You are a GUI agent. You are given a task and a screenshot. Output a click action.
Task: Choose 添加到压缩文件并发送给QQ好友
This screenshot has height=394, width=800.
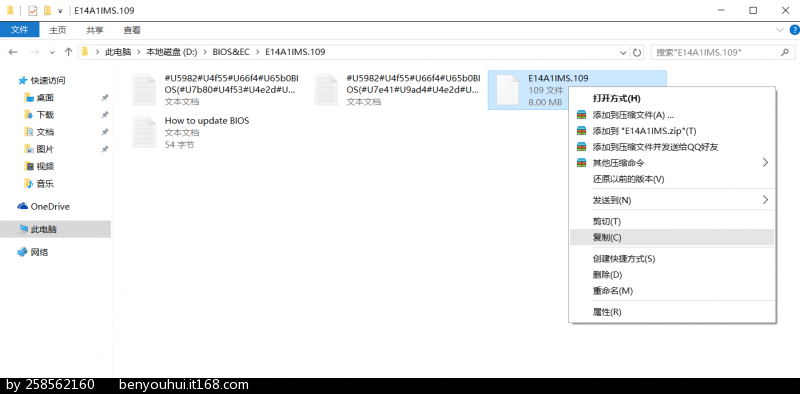click(x=672, y=147)
